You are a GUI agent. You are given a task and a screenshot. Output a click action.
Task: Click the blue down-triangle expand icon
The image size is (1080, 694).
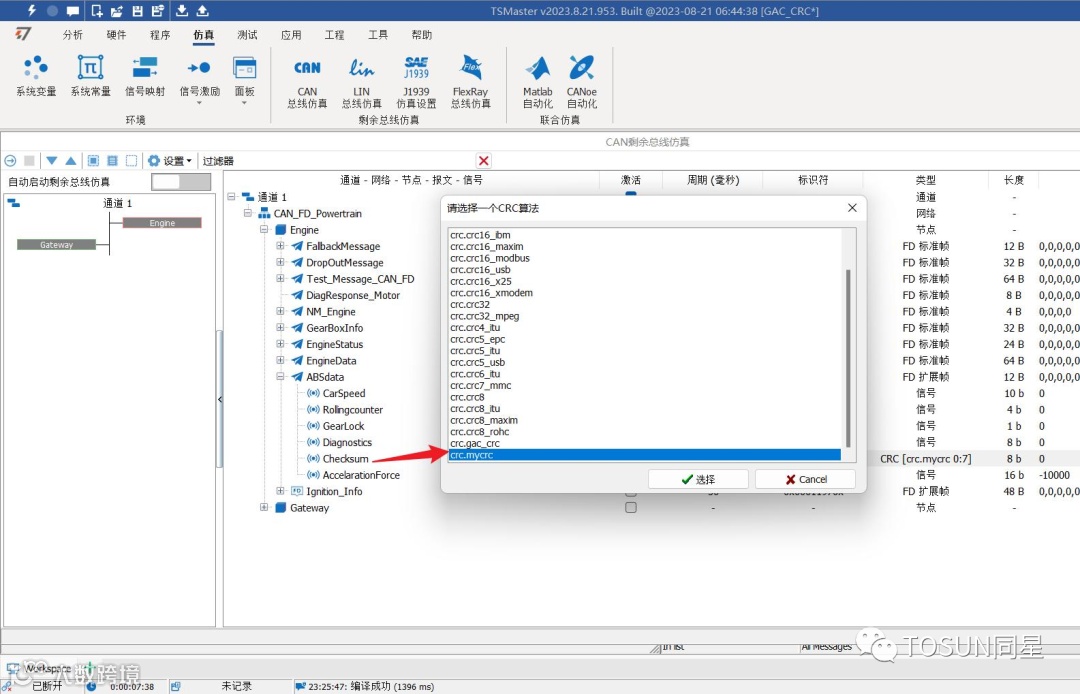(52, 160)
